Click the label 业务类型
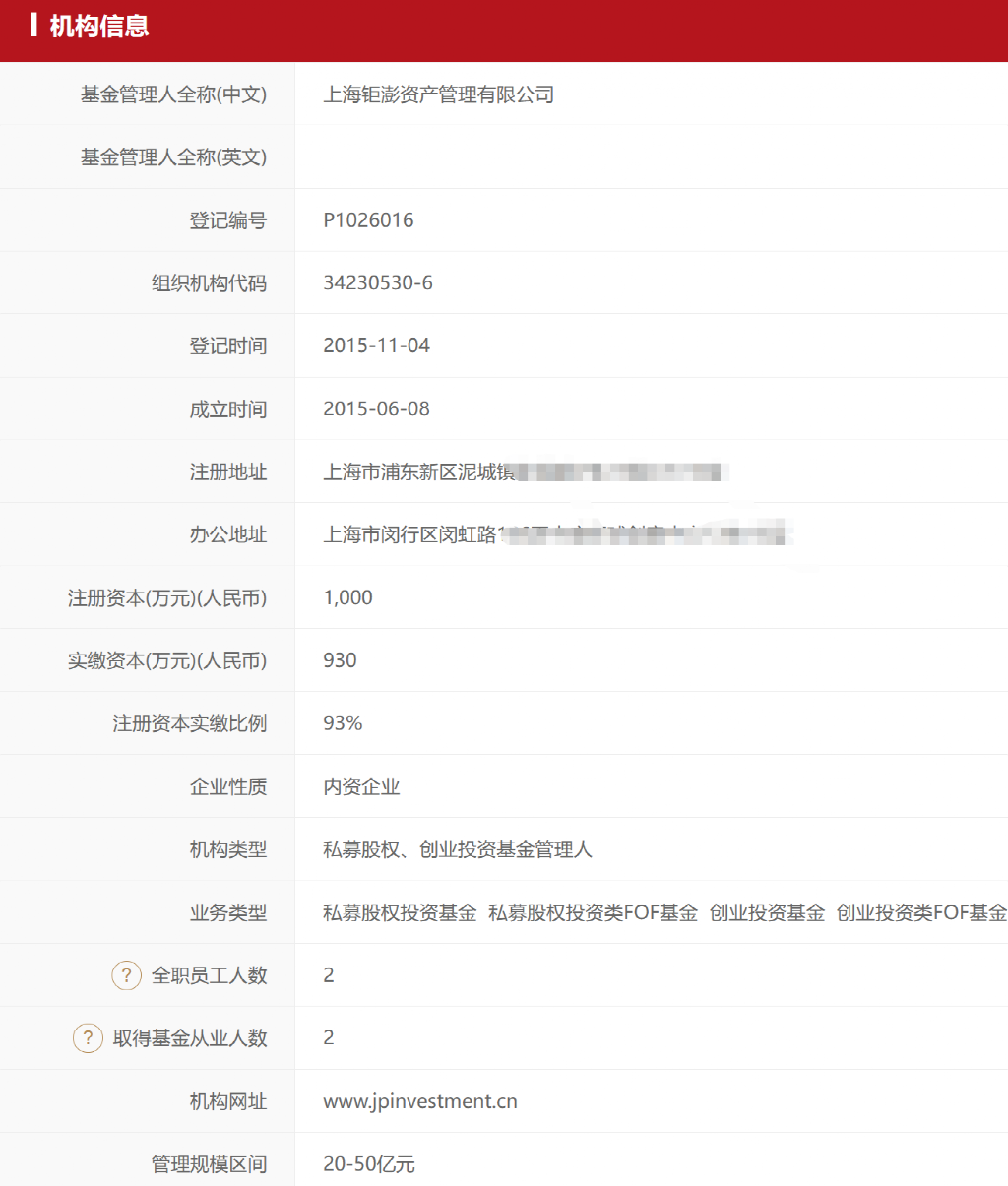This screenshot has height=1186, width=1008. pos(228,912)
